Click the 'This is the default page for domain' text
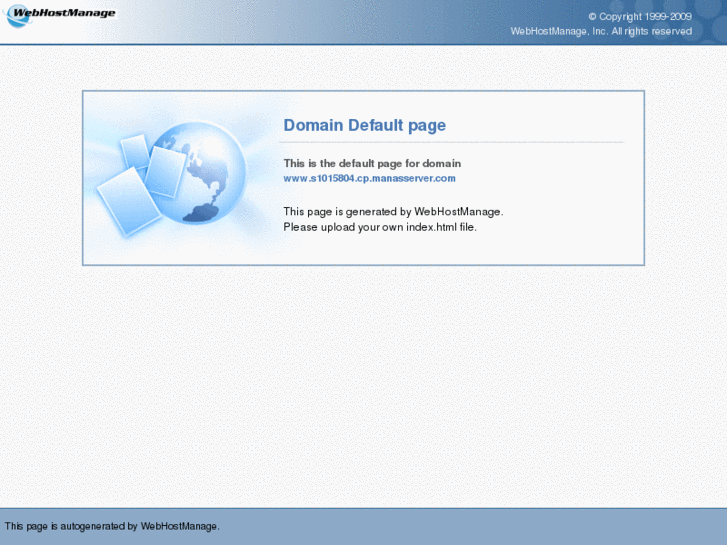 (372, 163)
